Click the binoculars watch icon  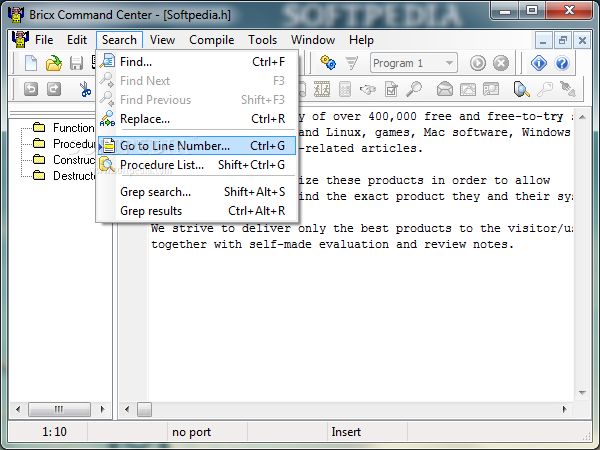368,90
